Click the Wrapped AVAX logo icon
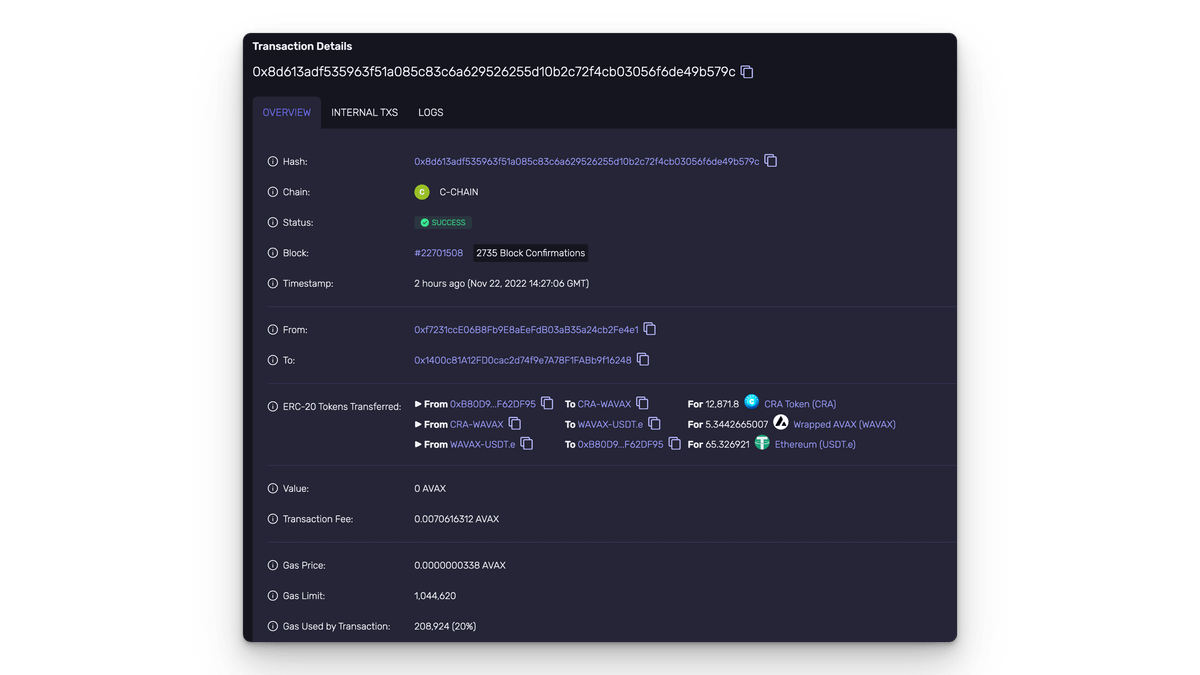The height and width of the screenshot is (675, 1200). coord(781,423)
